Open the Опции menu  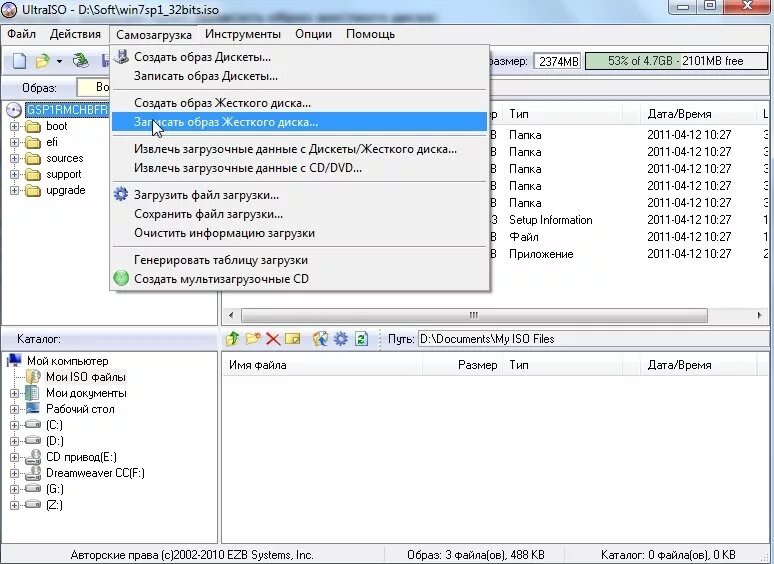(x=313, y=34)
